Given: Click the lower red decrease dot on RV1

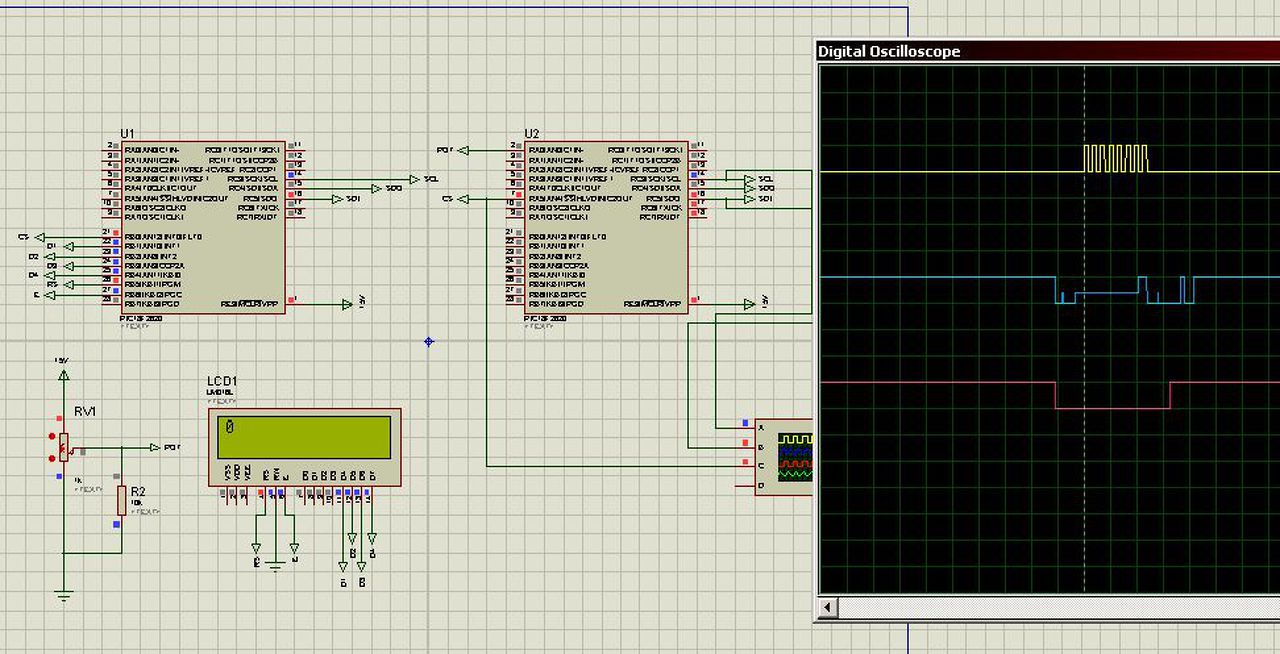Looking at the screenshot, I should point(52,458).
